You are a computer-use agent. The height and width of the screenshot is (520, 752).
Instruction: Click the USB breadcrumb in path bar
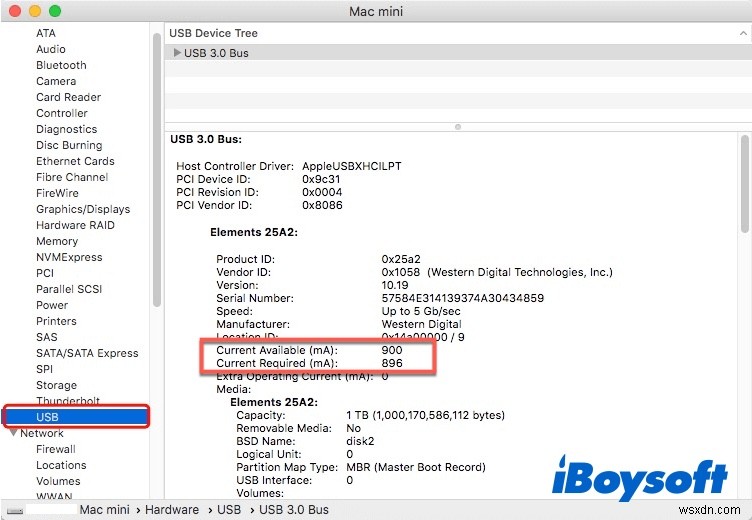[229, 509]
